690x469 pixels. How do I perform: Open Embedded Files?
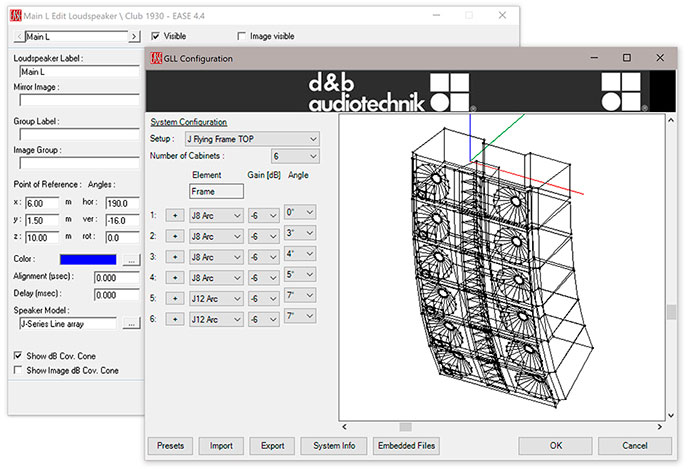coord(406,446)
